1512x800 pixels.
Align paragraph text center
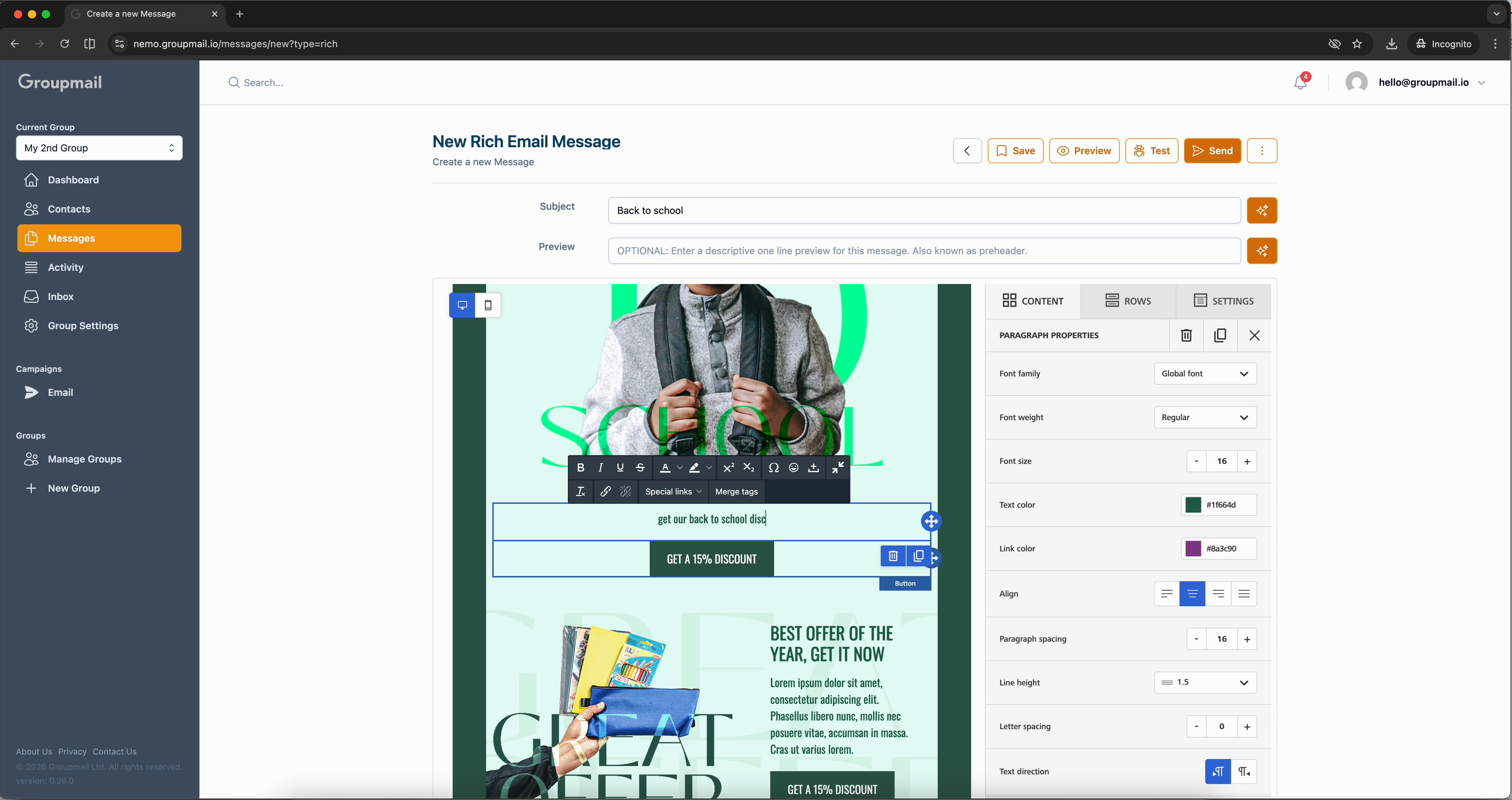coord(1192,593)
